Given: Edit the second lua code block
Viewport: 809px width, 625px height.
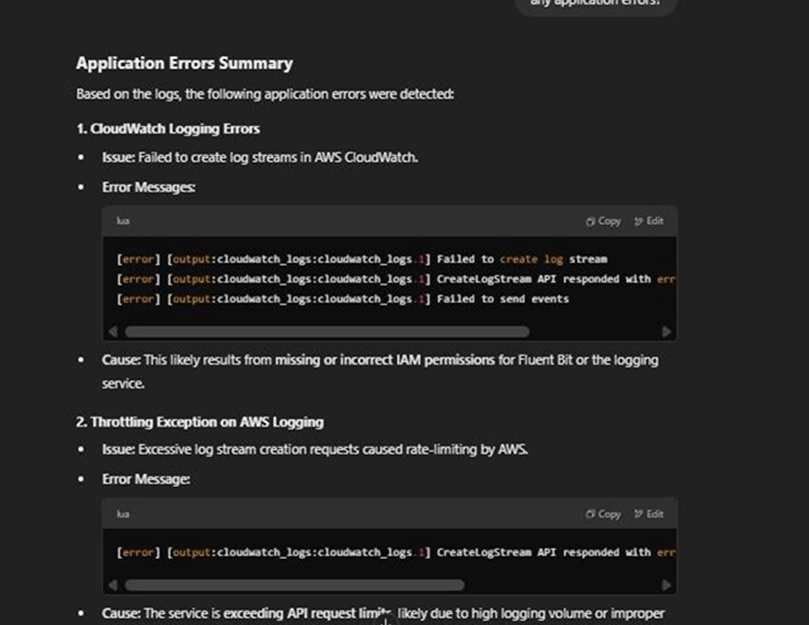Looking at the screenshot, I should point(649,514).
